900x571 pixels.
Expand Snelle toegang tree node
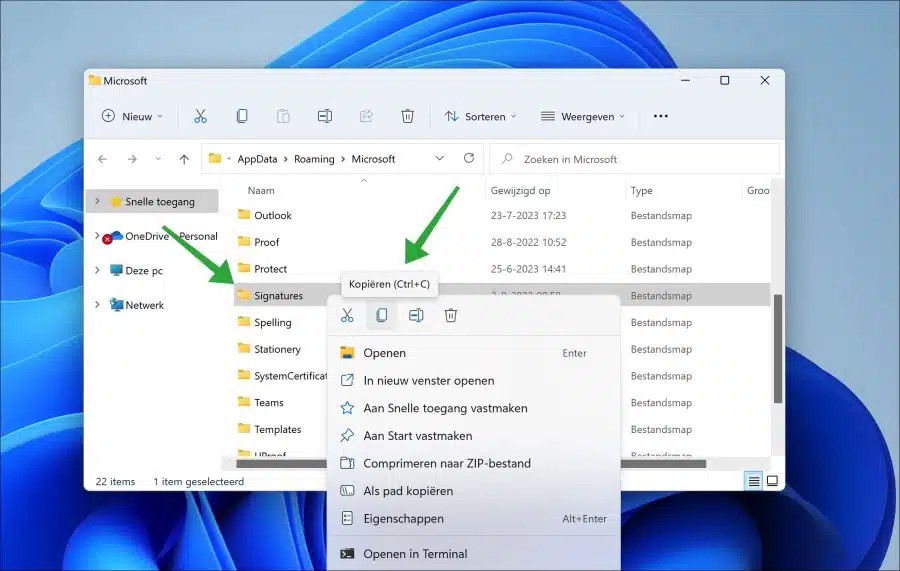[x=98, y=201]
